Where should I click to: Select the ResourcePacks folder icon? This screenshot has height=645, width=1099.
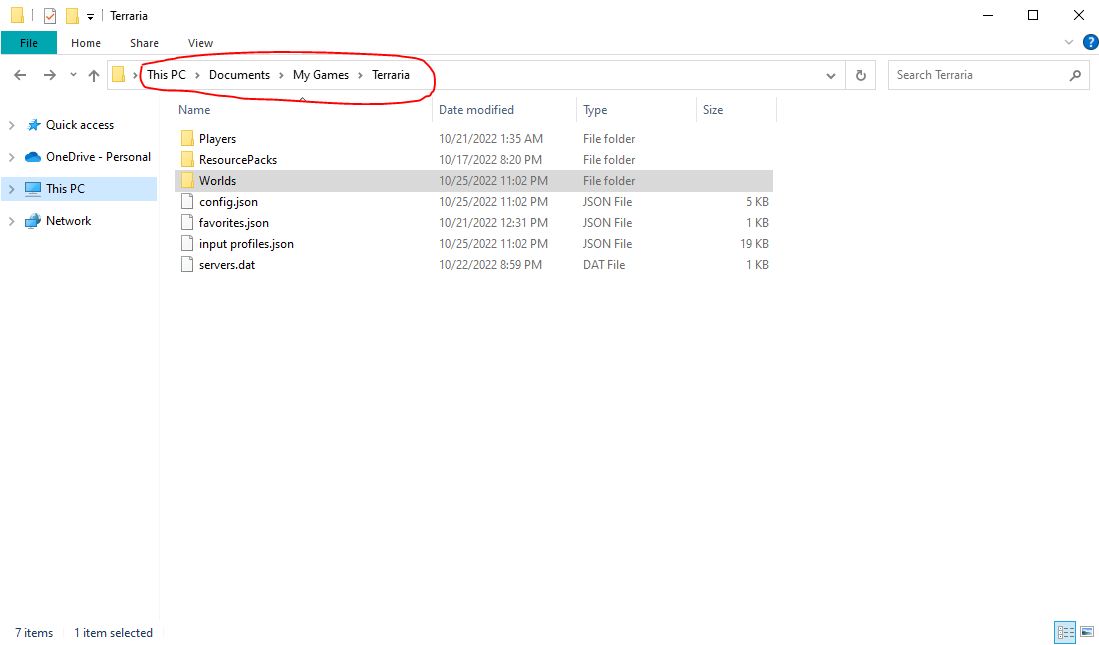(186, 159)
